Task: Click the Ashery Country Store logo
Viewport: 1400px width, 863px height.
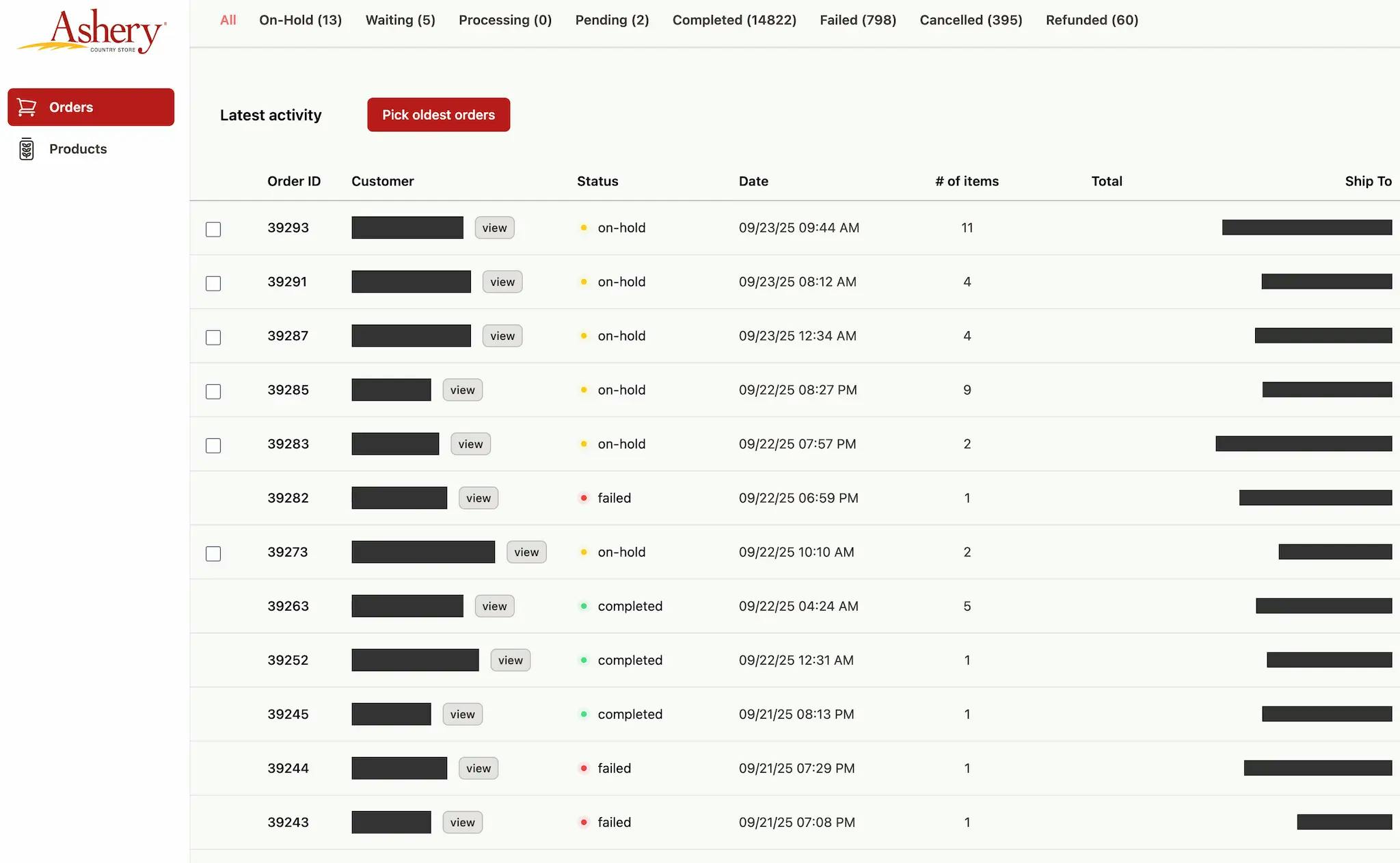Action: pyautogui.click(x=92, y=31)
